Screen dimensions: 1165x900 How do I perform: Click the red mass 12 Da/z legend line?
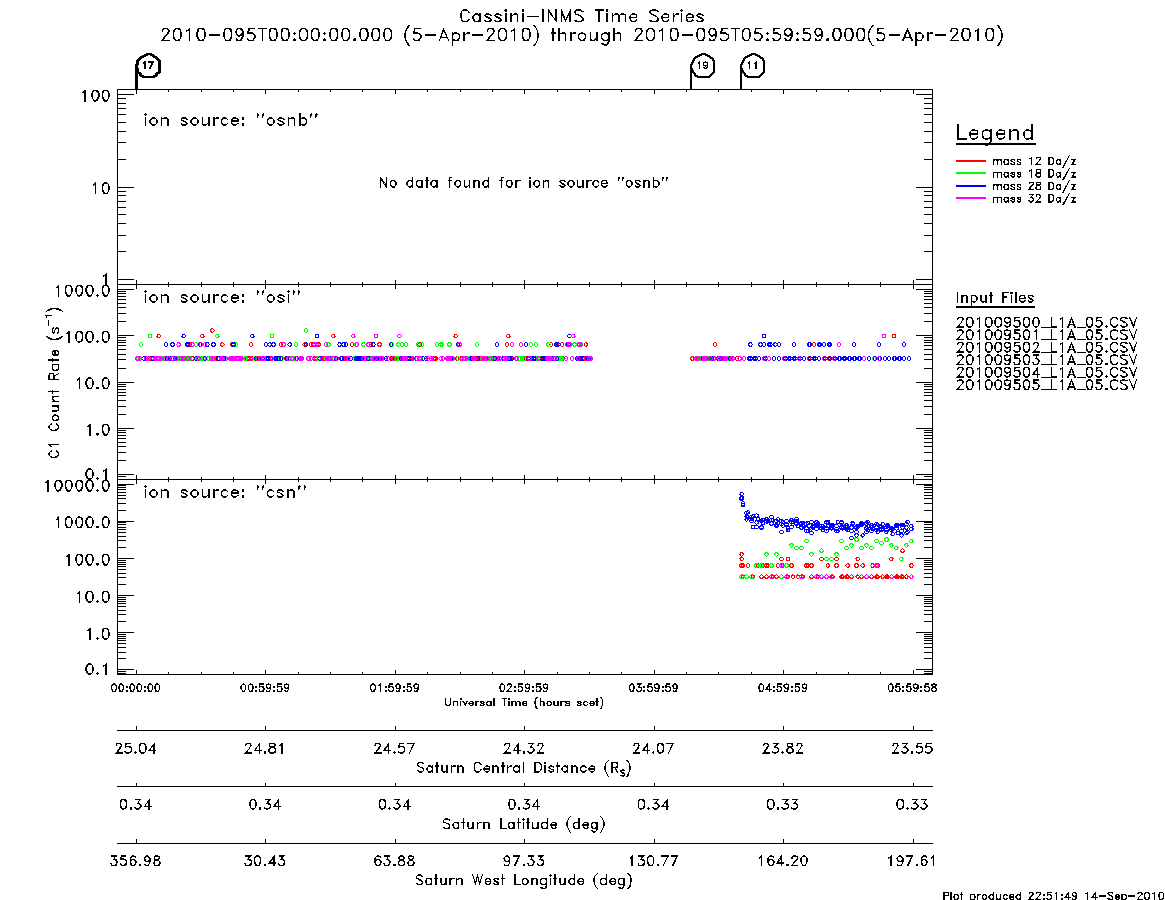(x=970, y=161)
